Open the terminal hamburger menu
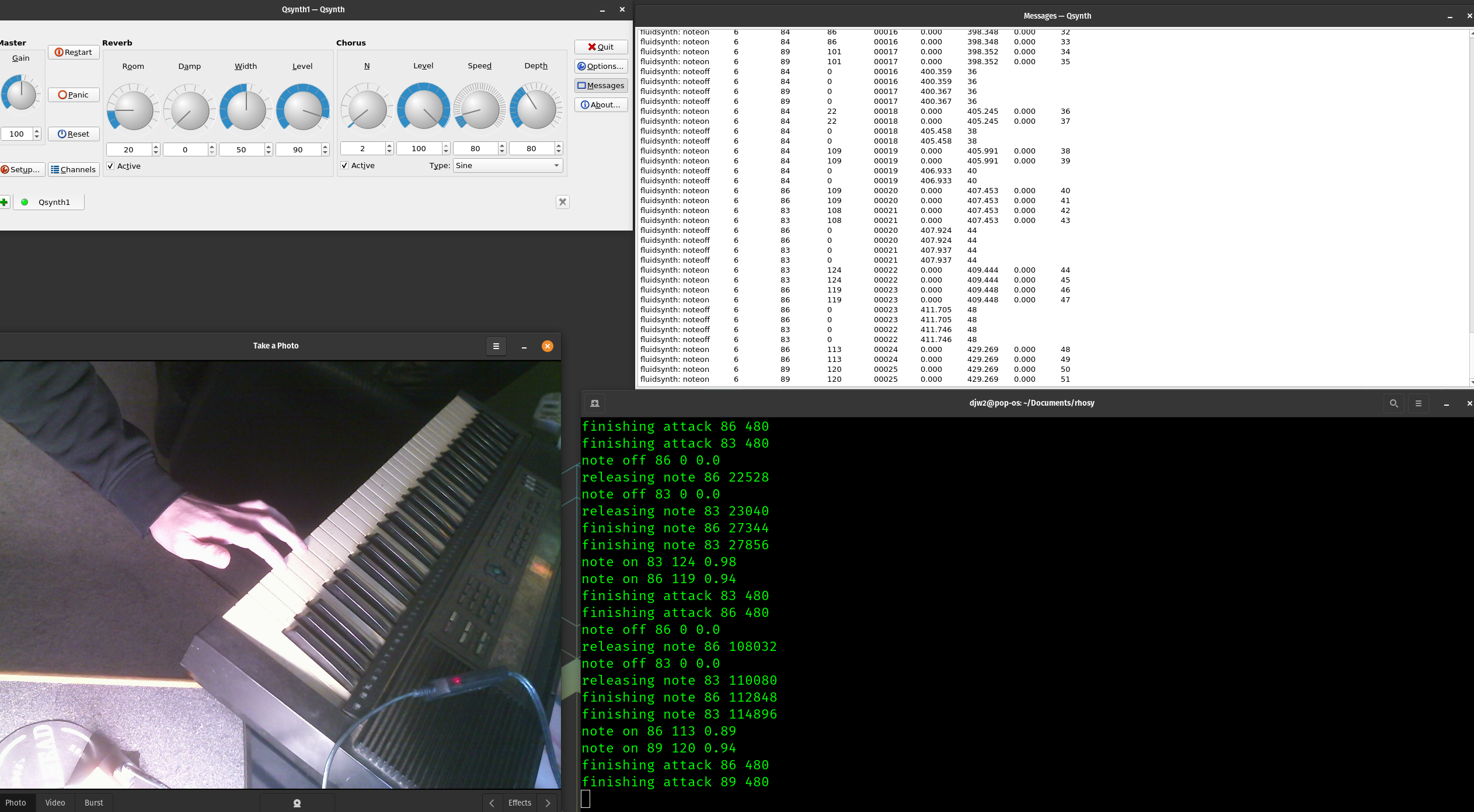This screenshot has width=1474, height=812. point(1418,403)
